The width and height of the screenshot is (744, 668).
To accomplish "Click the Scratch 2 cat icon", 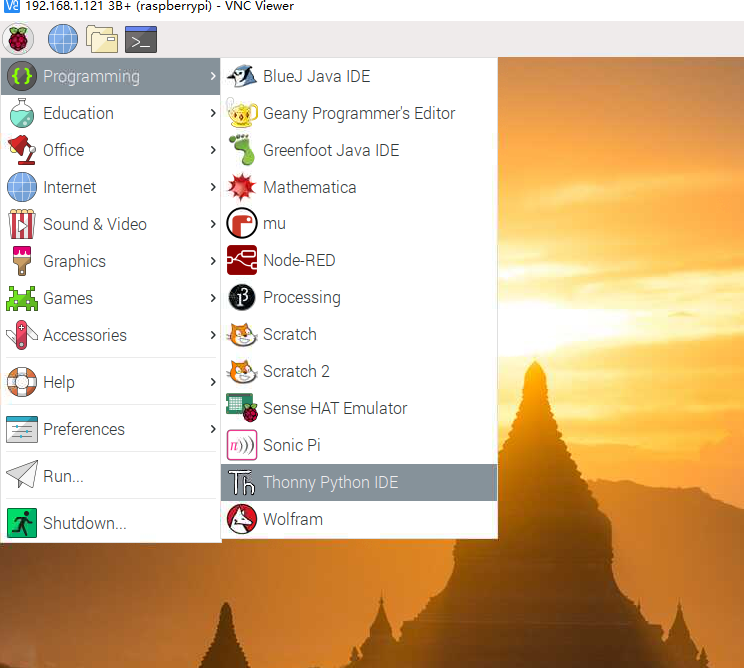I will (242, 371).
